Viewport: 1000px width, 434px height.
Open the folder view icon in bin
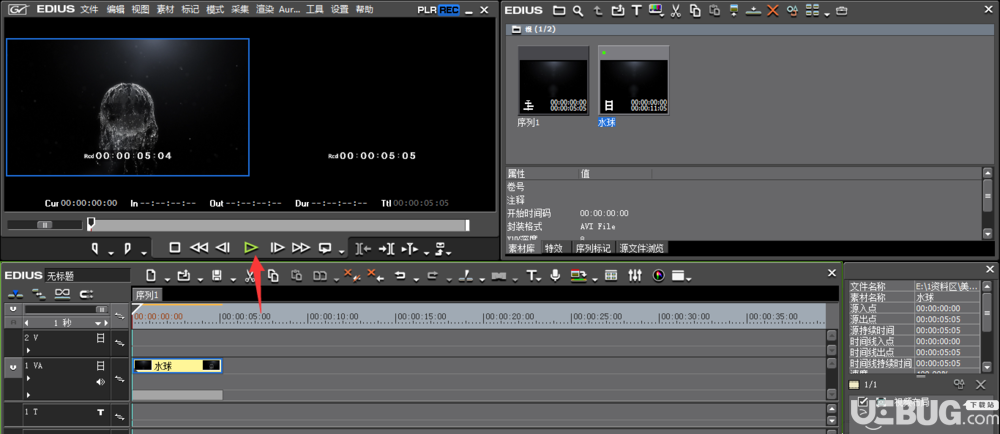pyautogui.click(x=559, y=10)
